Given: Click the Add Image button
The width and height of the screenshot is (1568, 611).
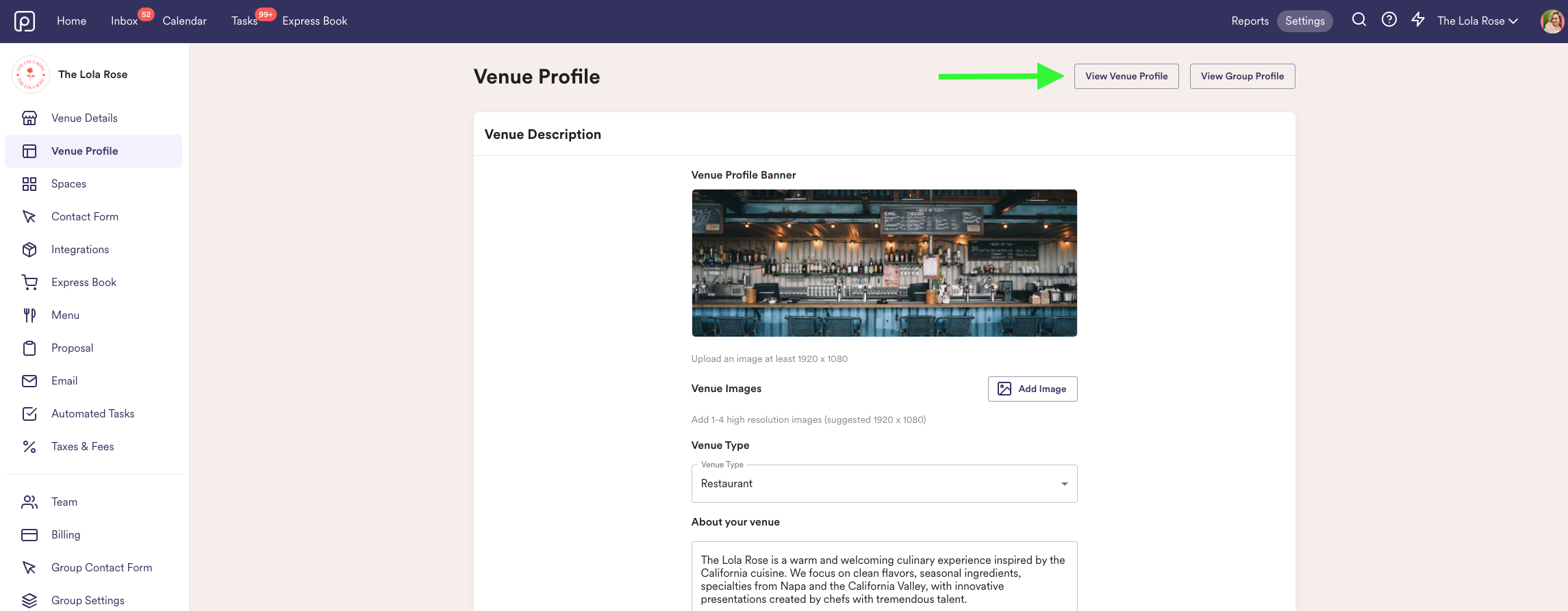Looking at the screenshot, I should coord(1033,389).
